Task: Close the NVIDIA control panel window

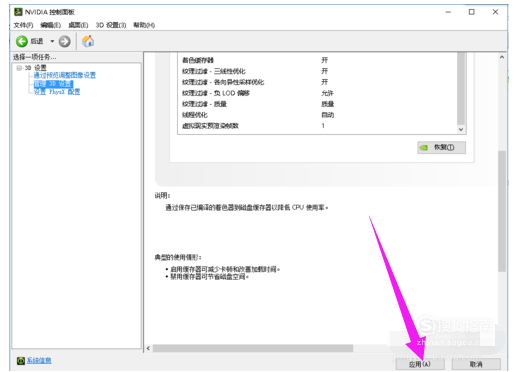Action: pyautogui.click(x=495, y=12)
